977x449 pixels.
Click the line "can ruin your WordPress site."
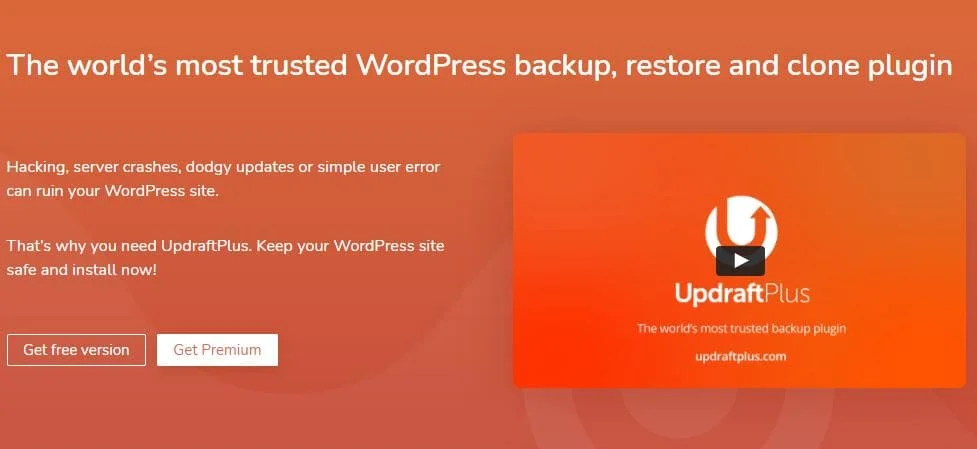(x=113, y=191)
